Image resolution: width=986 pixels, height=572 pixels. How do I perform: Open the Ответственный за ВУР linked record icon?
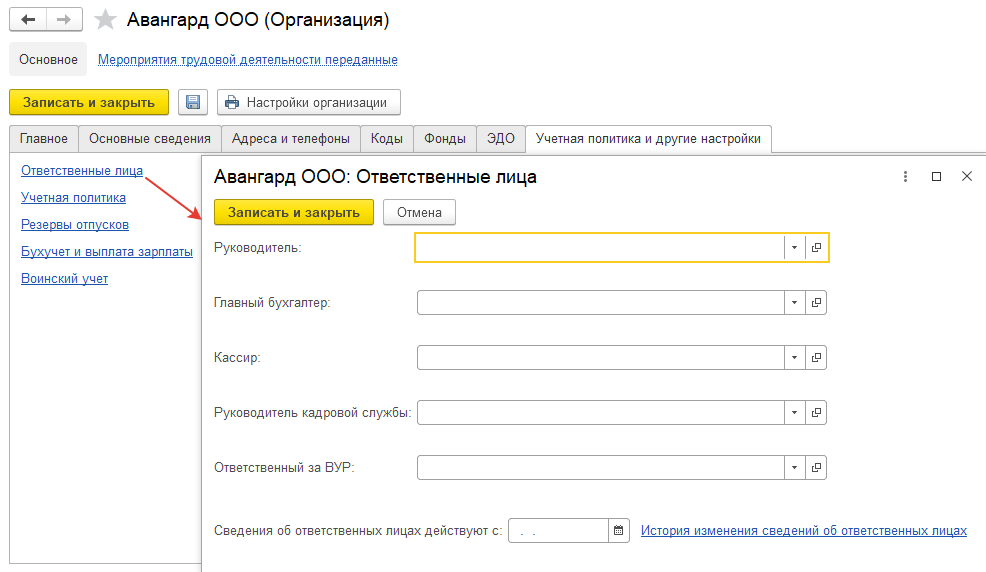pyautogui.click(x=816, y=468)
